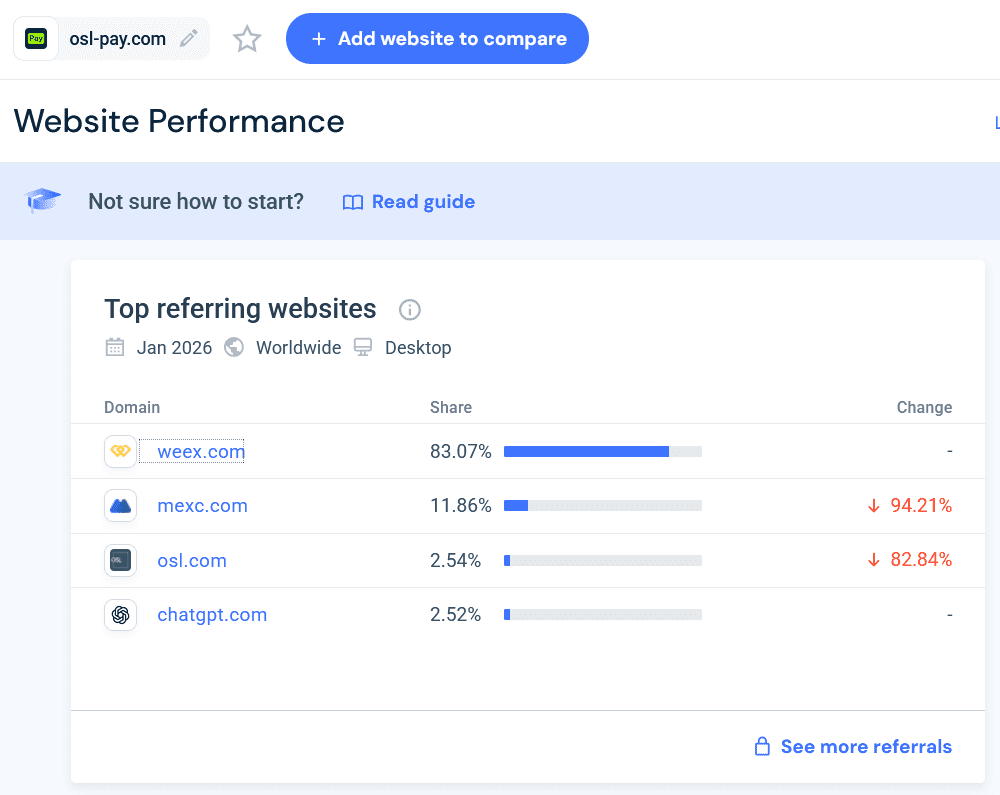1000x795 pixels.
Task: Click the pencil icon to edit osl-pay.com
Action: pyautogui.click(x=188, y=37)
